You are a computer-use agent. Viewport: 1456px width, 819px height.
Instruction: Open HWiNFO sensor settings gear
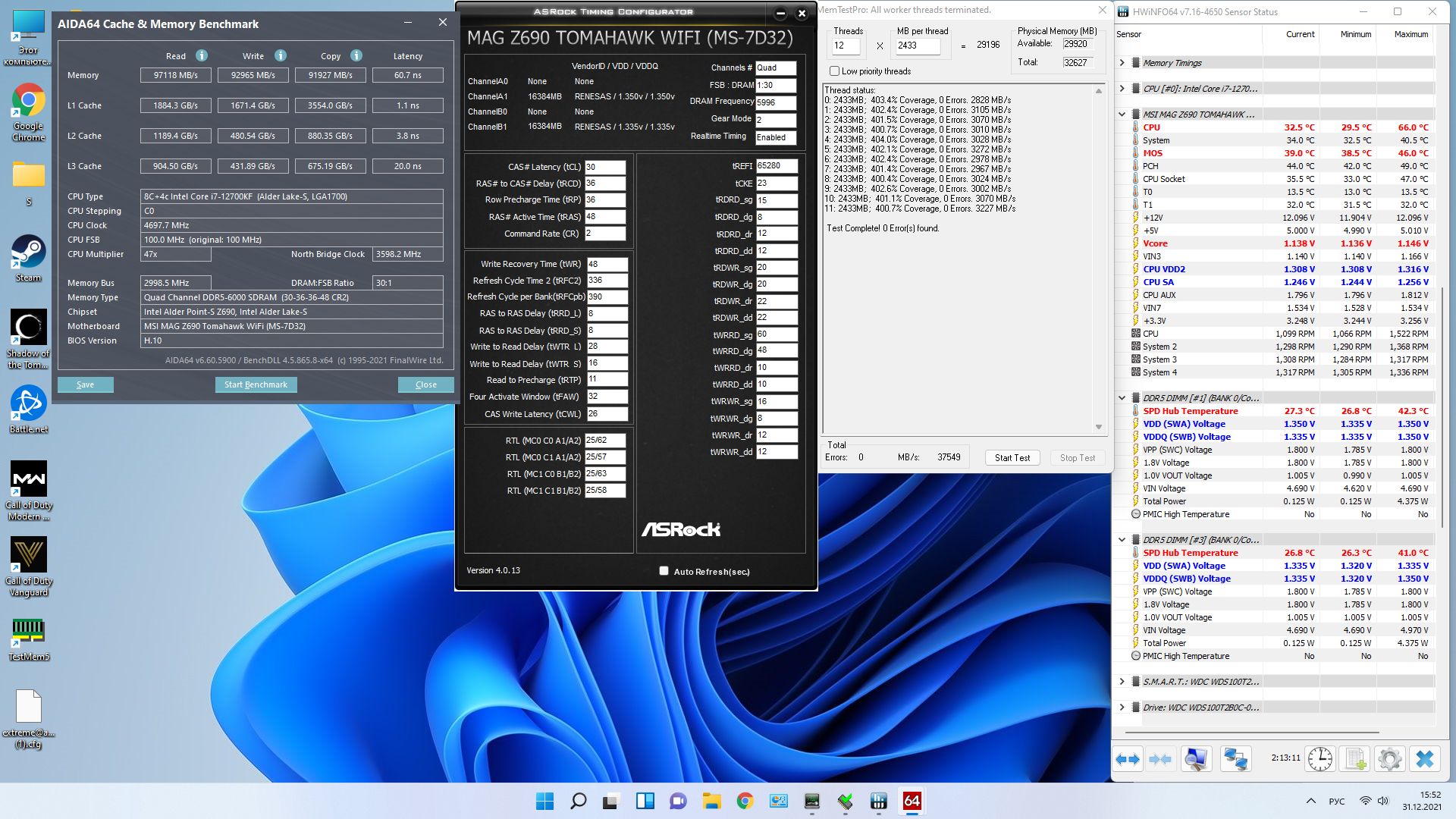tap(1390, 759)
